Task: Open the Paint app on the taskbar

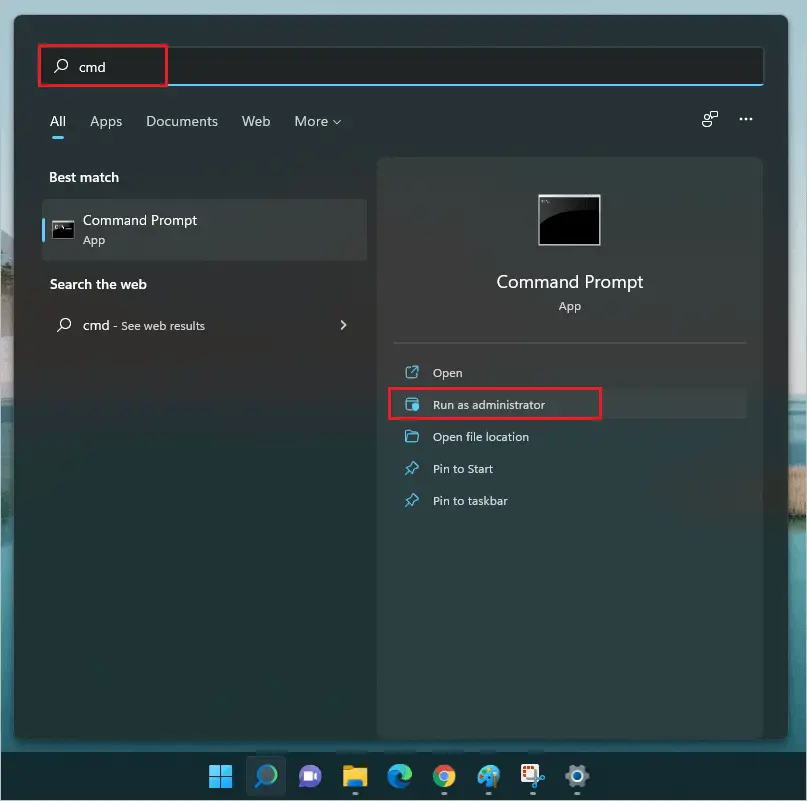Action: [x=488, y=776]
